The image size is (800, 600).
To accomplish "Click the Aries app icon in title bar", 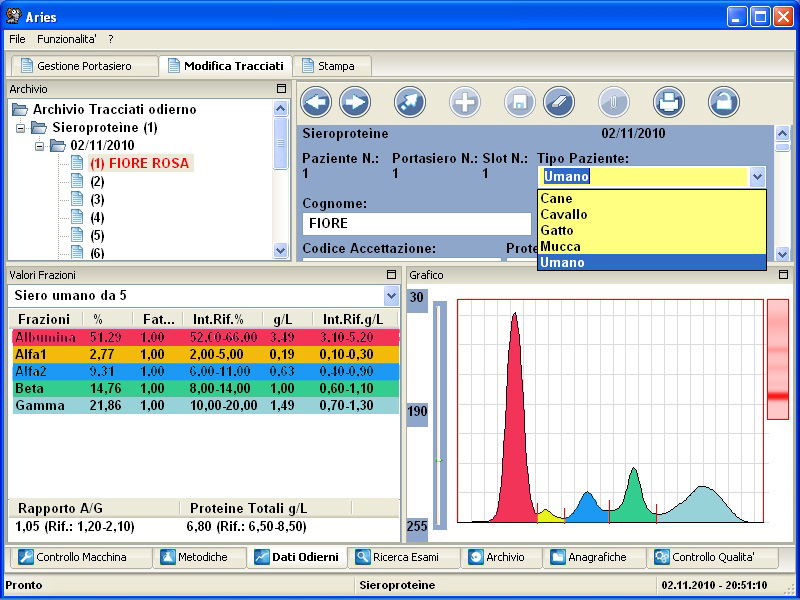I will coord(14,16).
